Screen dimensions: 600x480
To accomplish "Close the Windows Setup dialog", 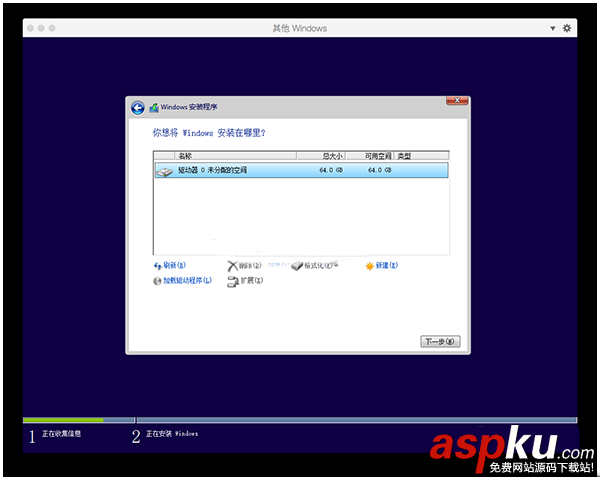I will (x=457, y=100).
